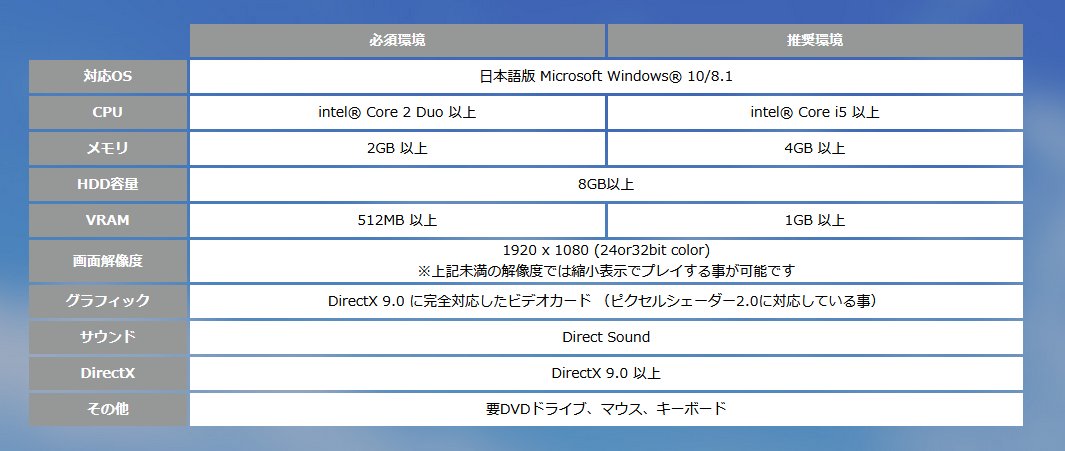Click the 2GB 以上 memory cell
Image resolution: width=1065 pixels, height=451 pixels.
pos(397,149)
